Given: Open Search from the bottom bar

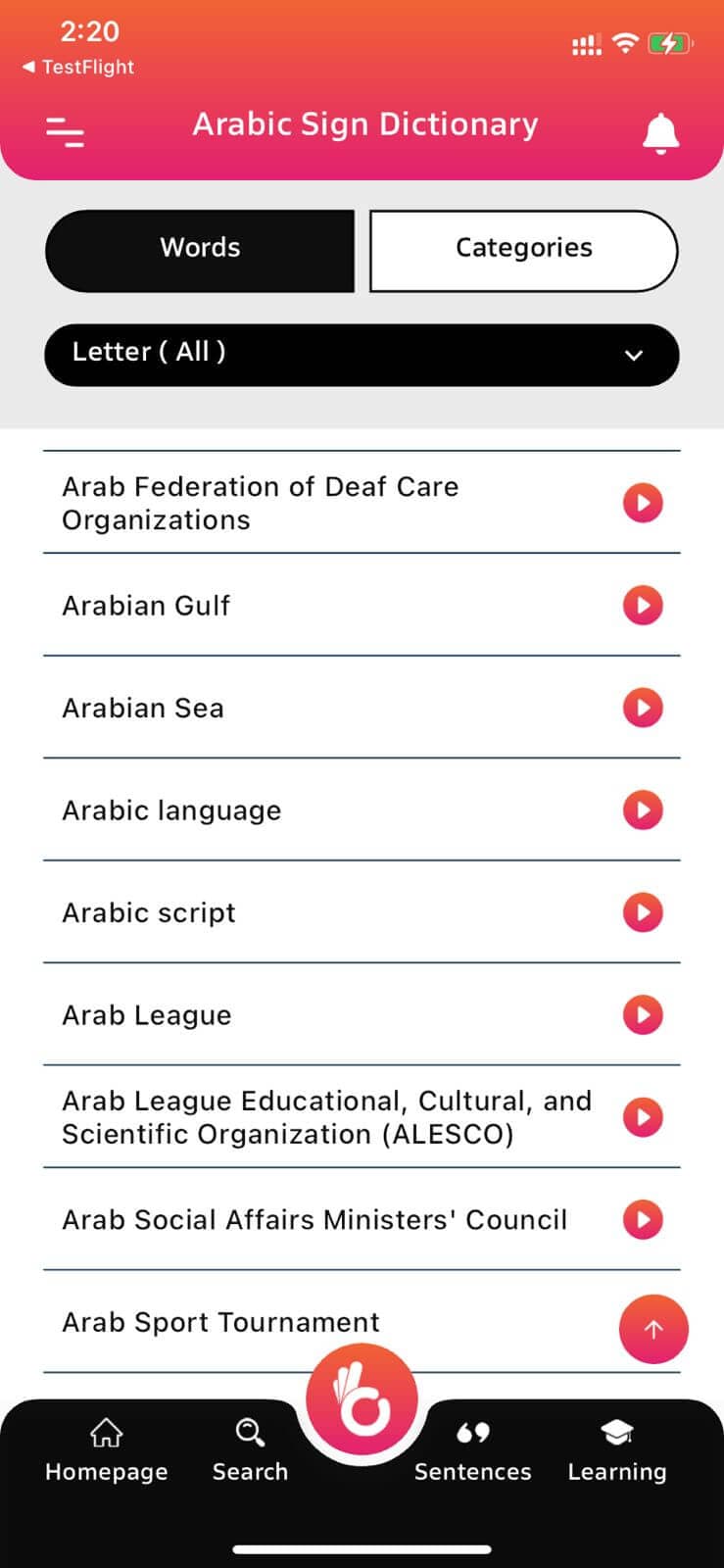Looking at the screenshot, I should [x=250, y=1450].
